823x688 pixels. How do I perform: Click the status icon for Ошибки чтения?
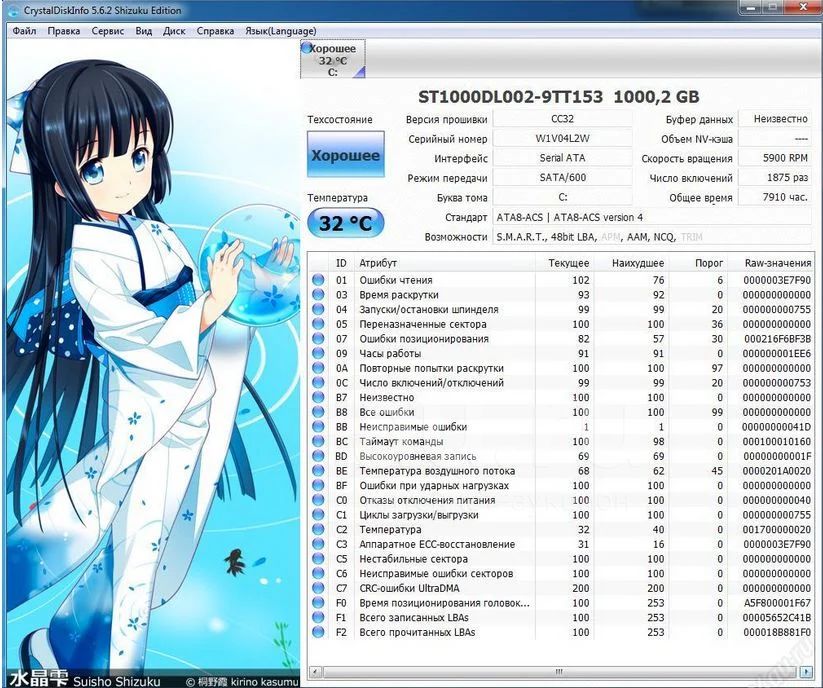click(318, 280)
